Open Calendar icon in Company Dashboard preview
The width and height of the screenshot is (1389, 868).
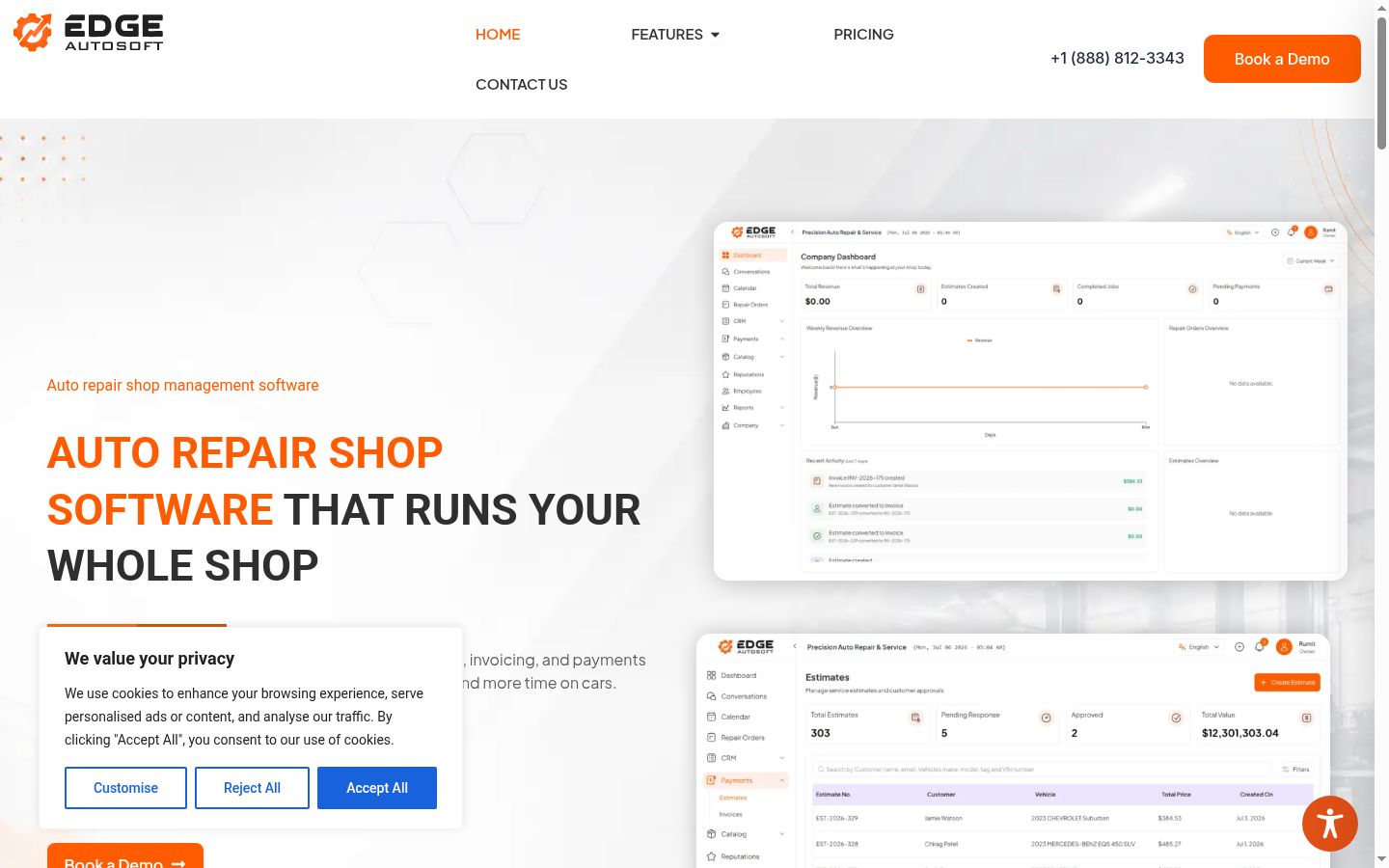click(x=725, y=288)
